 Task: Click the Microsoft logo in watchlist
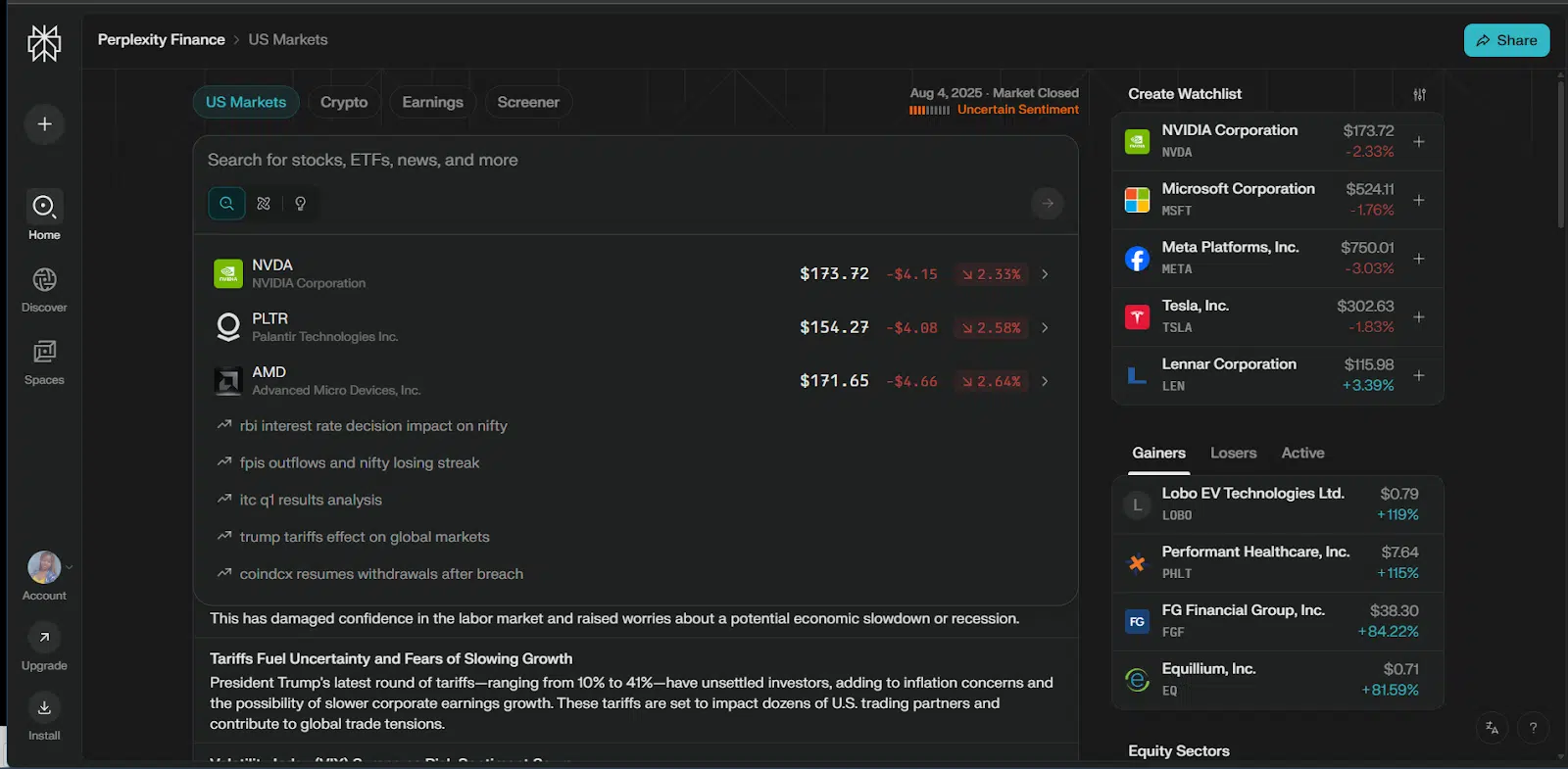tap(1137, 200)
